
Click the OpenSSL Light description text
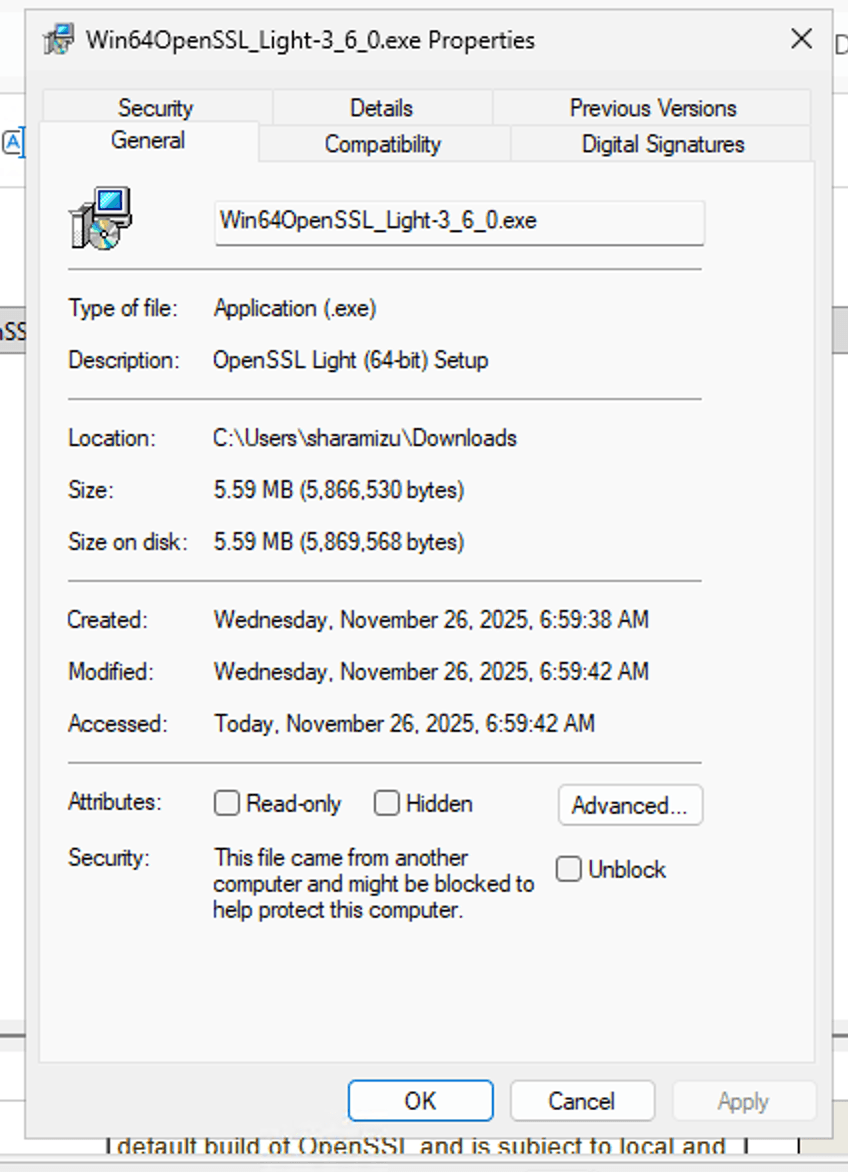click(350, 360)
